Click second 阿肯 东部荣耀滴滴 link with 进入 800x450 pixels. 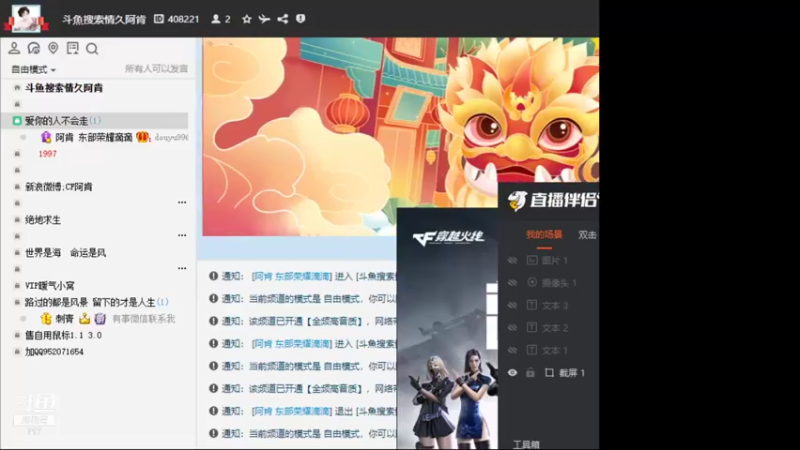pos(292,343)
